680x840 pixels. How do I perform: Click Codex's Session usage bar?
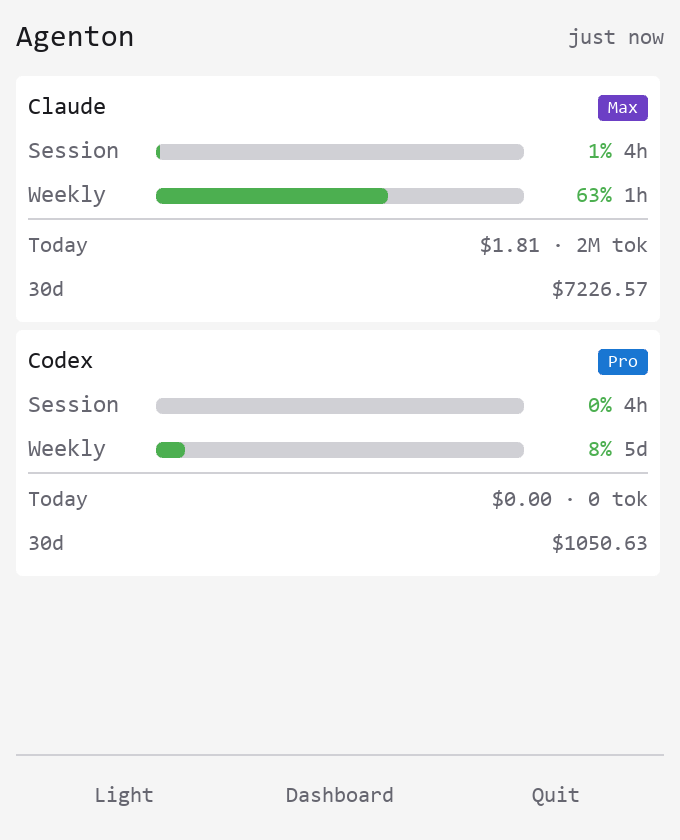[340, 406]
